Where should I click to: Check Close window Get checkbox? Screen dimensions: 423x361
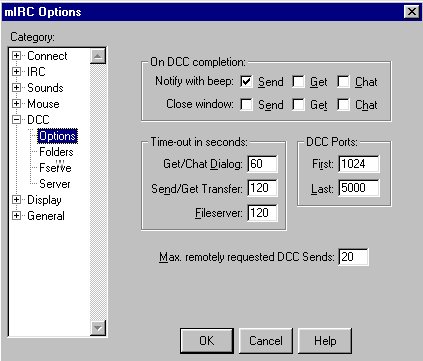tap(298, 105)
